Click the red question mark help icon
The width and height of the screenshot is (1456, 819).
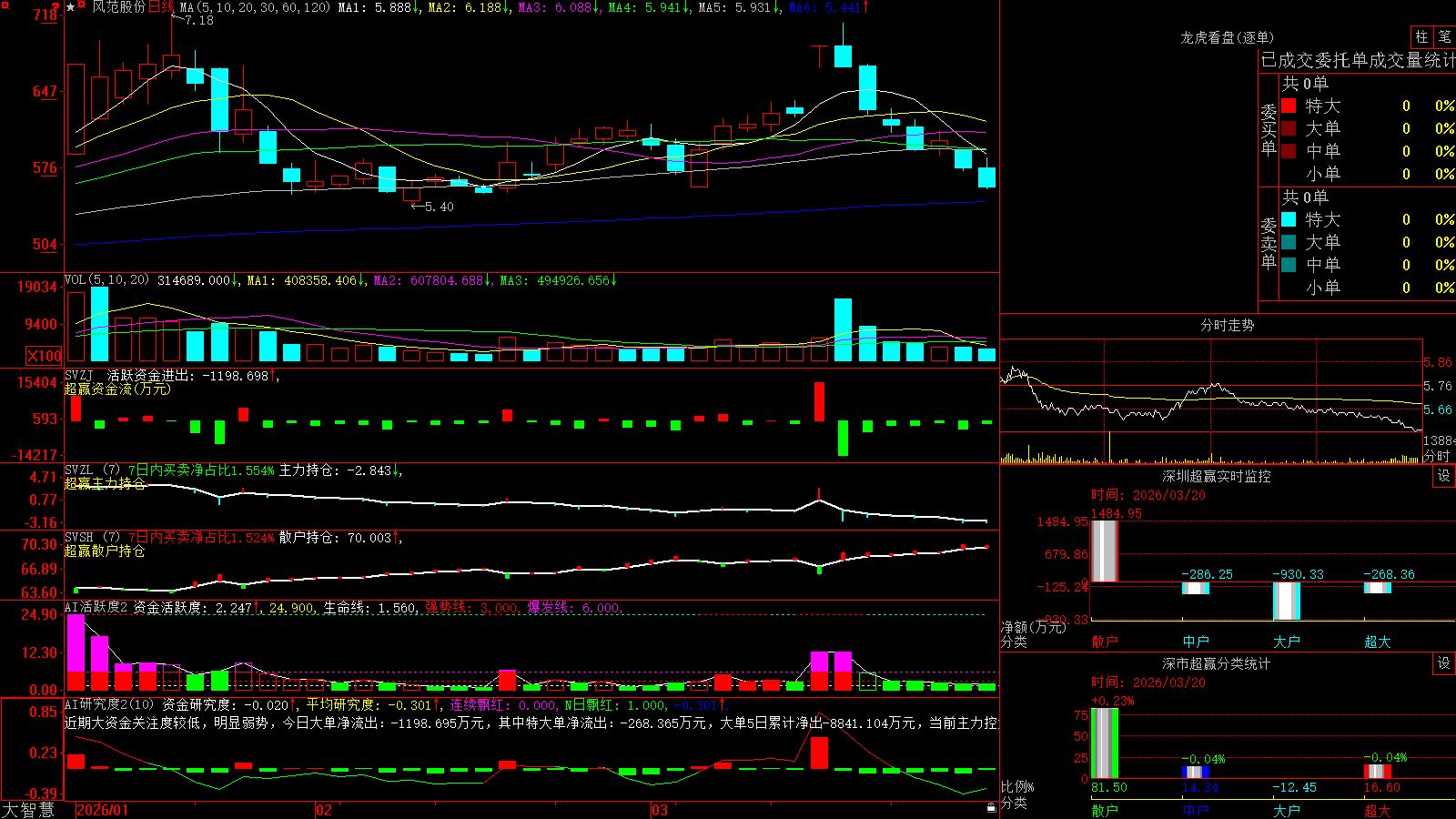coord(56,6)
